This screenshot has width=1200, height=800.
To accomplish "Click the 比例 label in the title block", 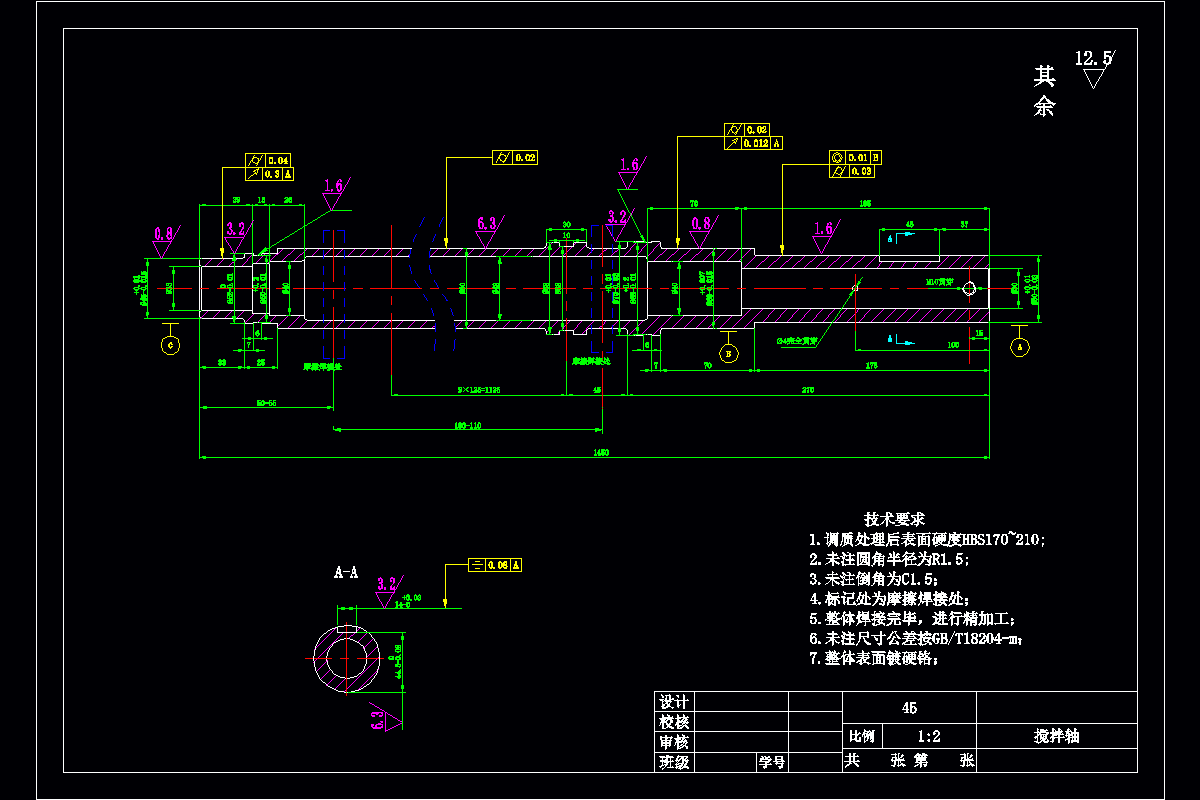I will tap(861, 737).
